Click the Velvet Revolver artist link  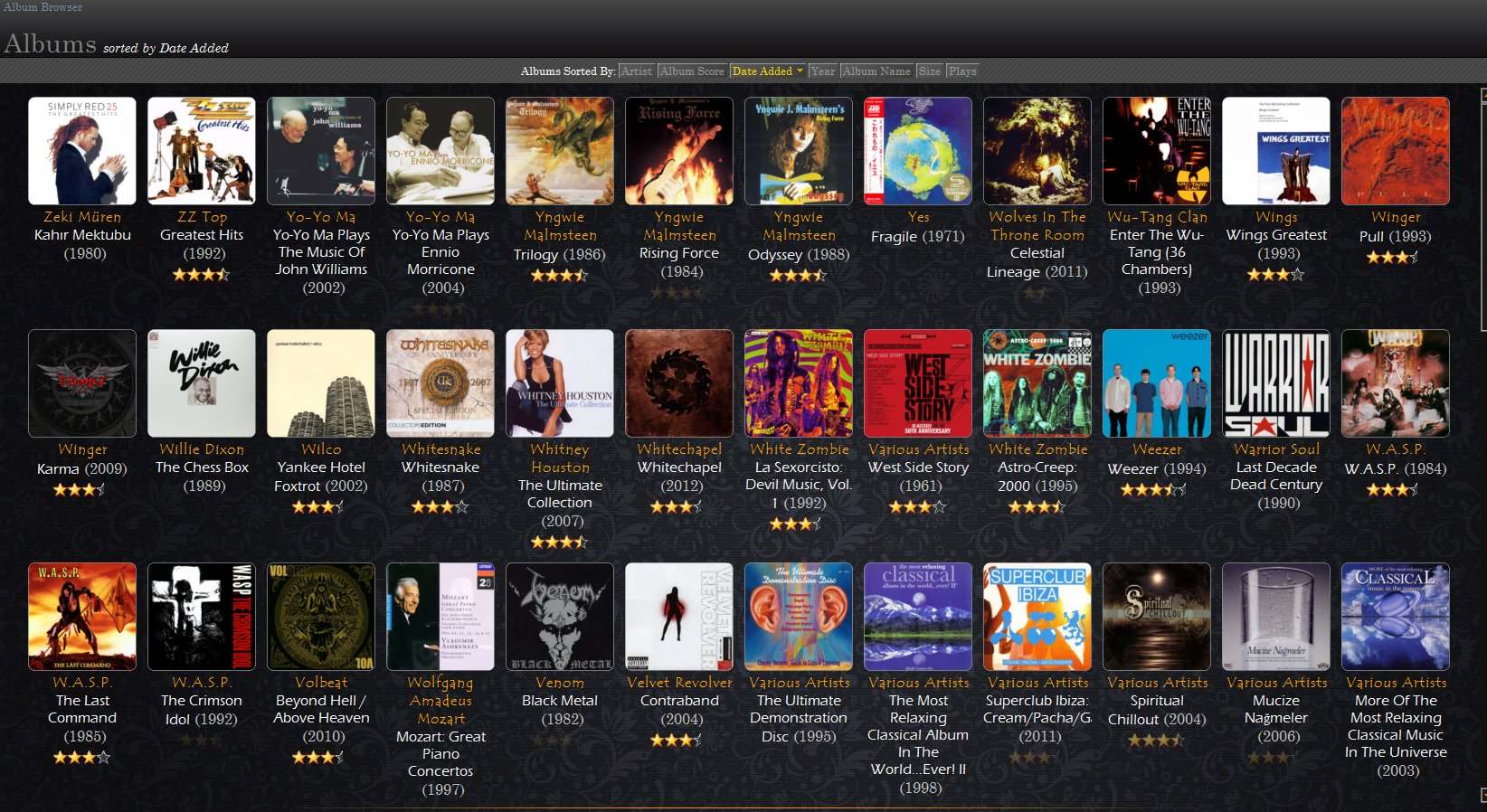pyautogui.click(x=679, y=683)
